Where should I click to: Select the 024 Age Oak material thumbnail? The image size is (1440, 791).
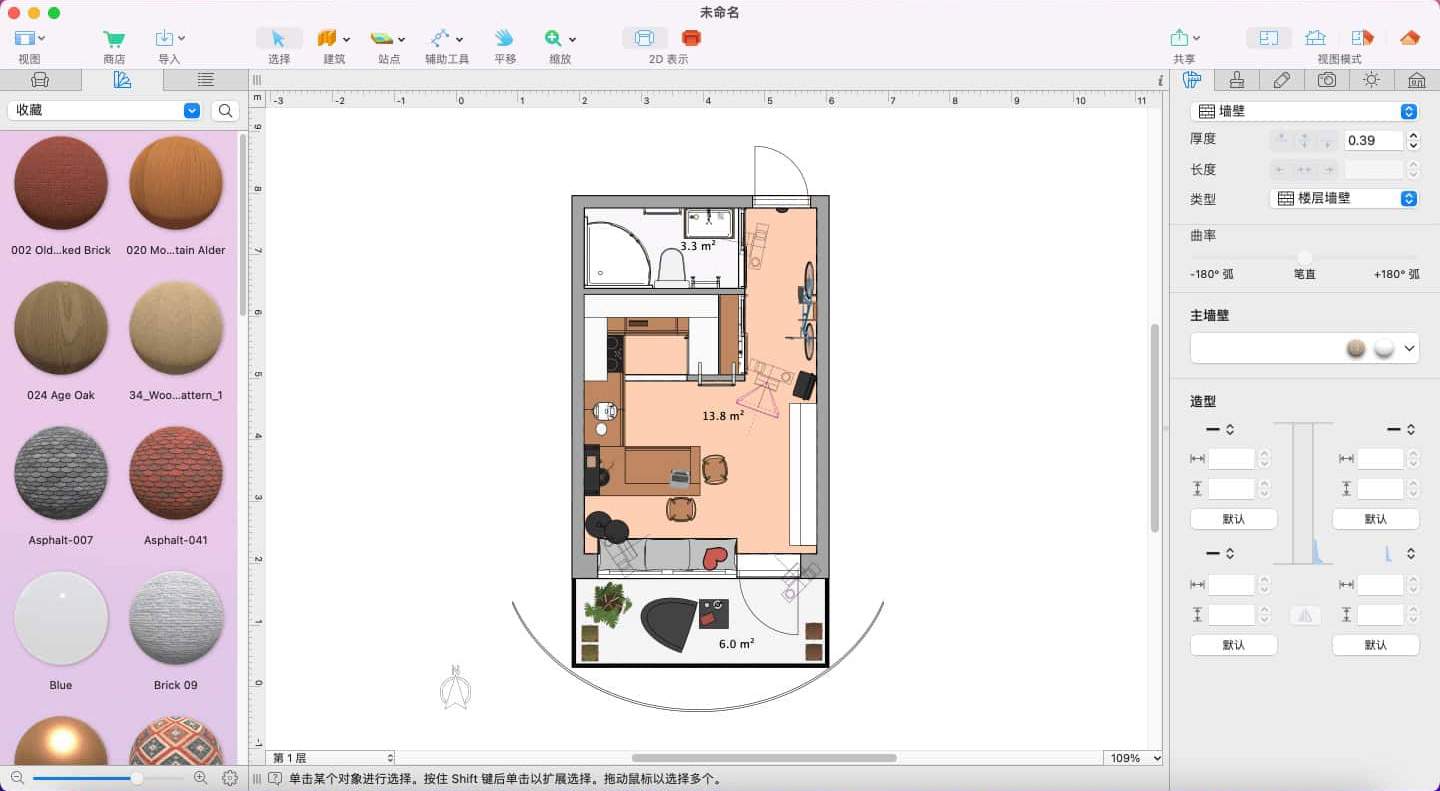pos(61,328)
